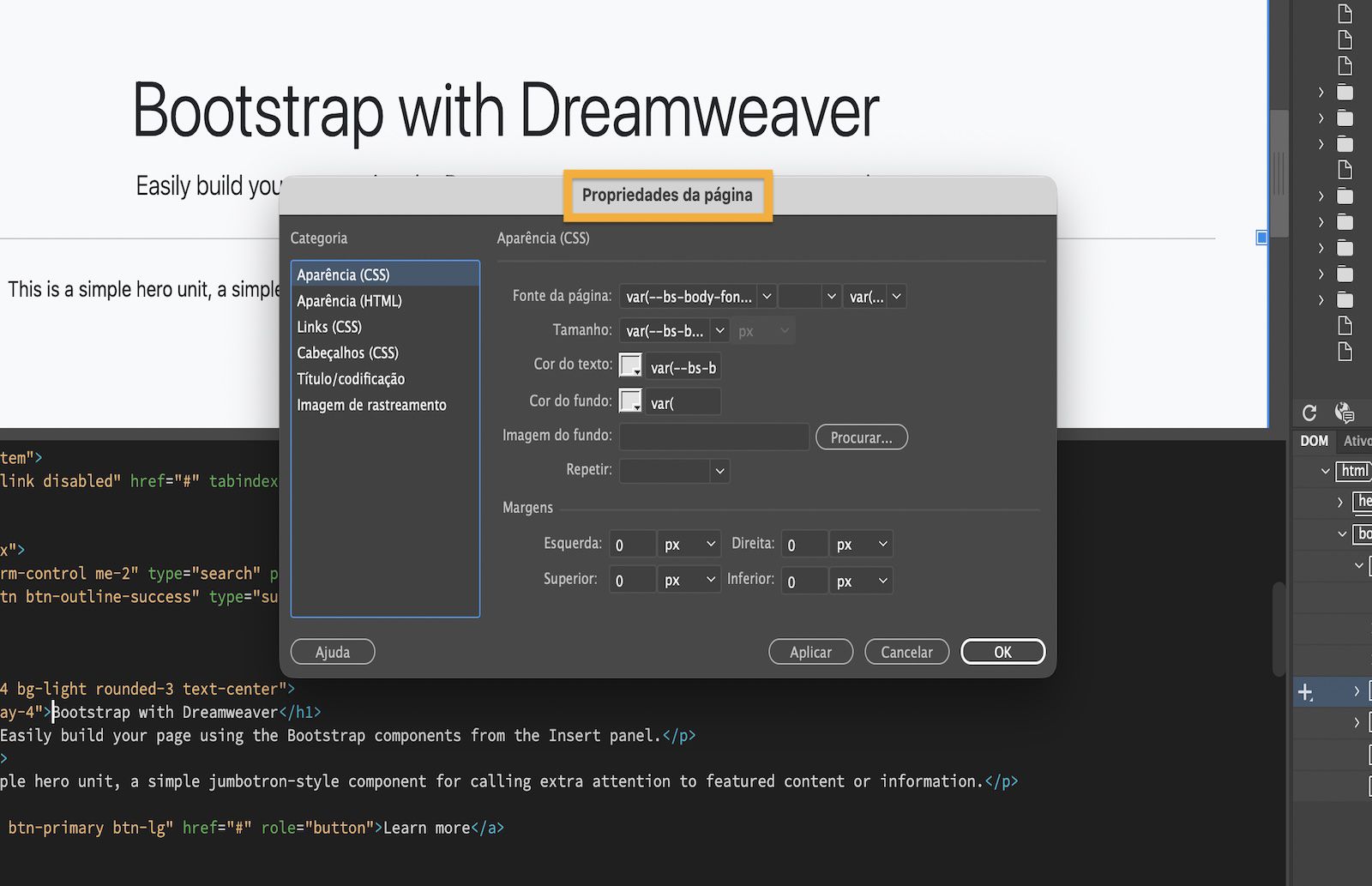
Task: Click the 'link disabled' code line
Action: [x=139, y=480]
